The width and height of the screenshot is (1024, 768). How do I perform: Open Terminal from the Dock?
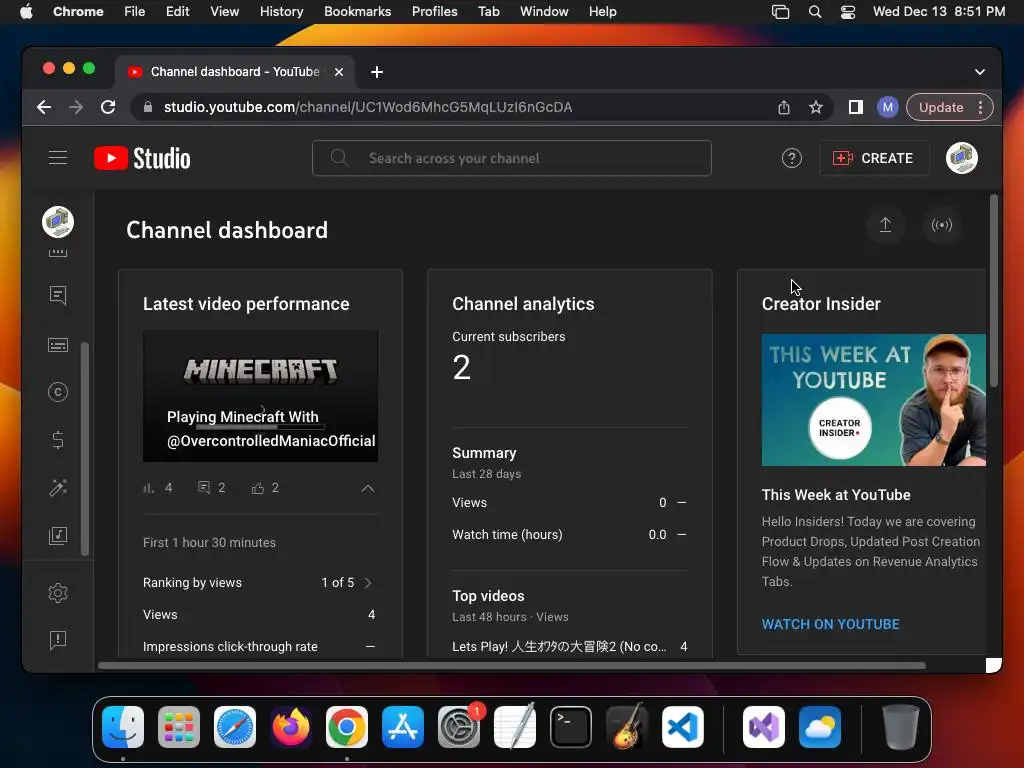[571, 727]
